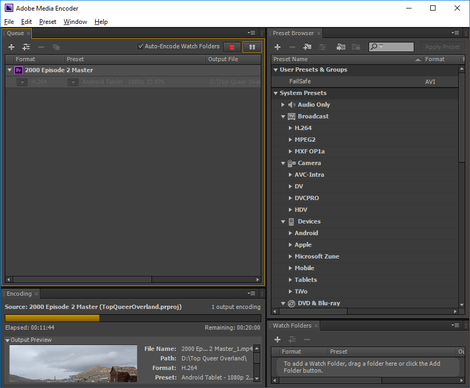The height and width of the screenshot is (388, 470).
Task: Collapse the Broadcast category
Action: 283,116
